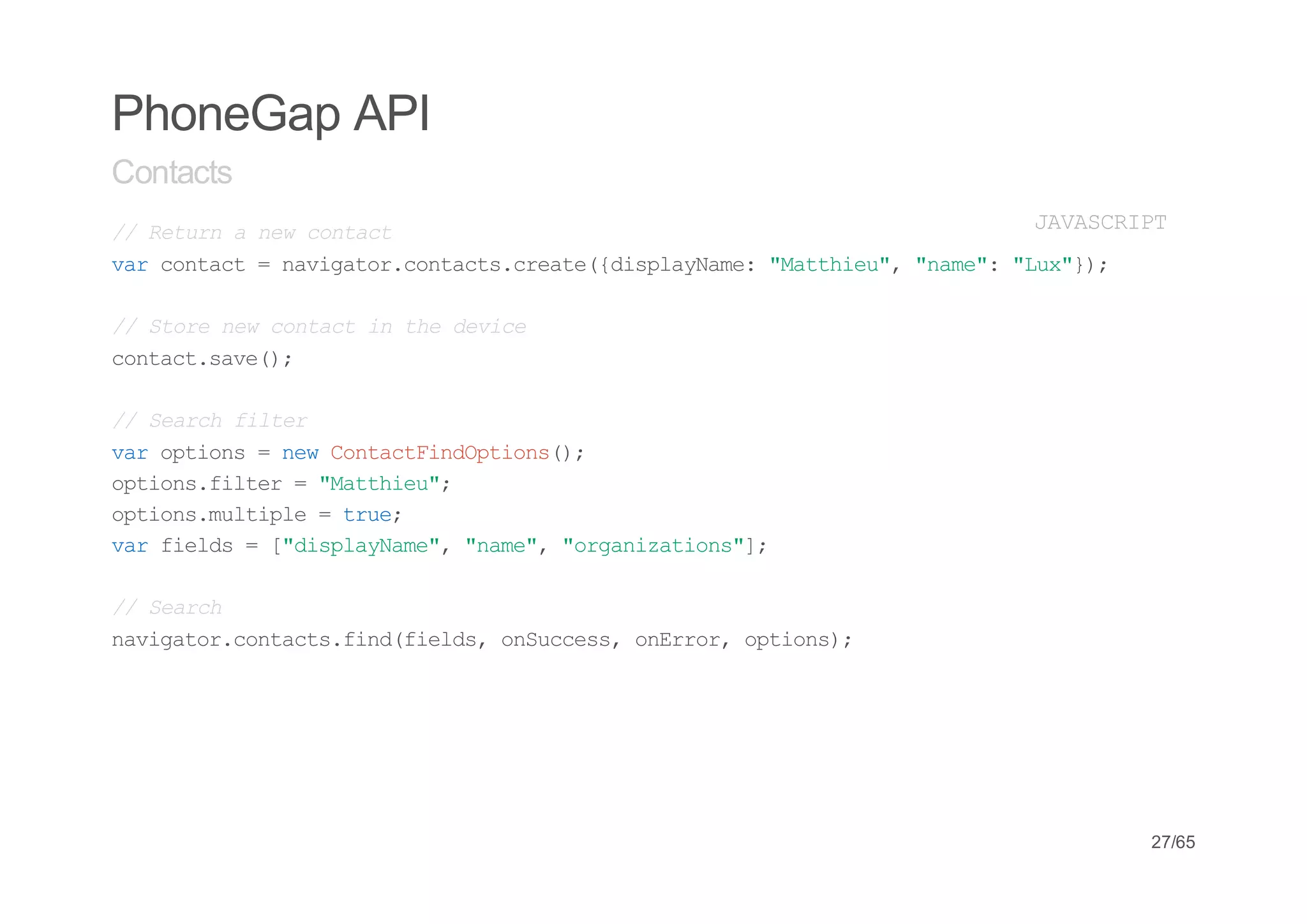
Task: Click the "displayName" string in fields array
Action: point(361,546)
